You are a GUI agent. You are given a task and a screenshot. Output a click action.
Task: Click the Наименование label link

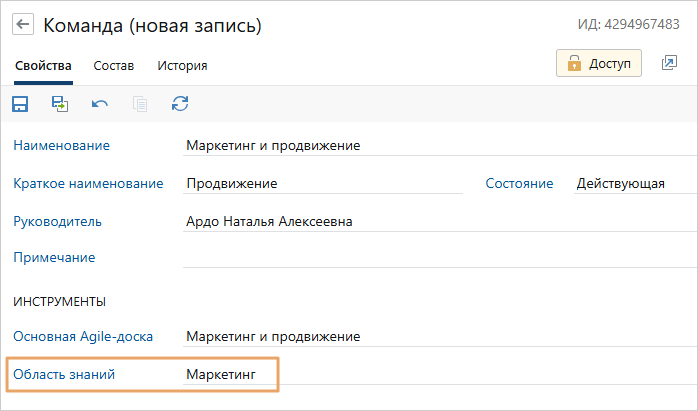pyautogui.click(x=61, y=146)
